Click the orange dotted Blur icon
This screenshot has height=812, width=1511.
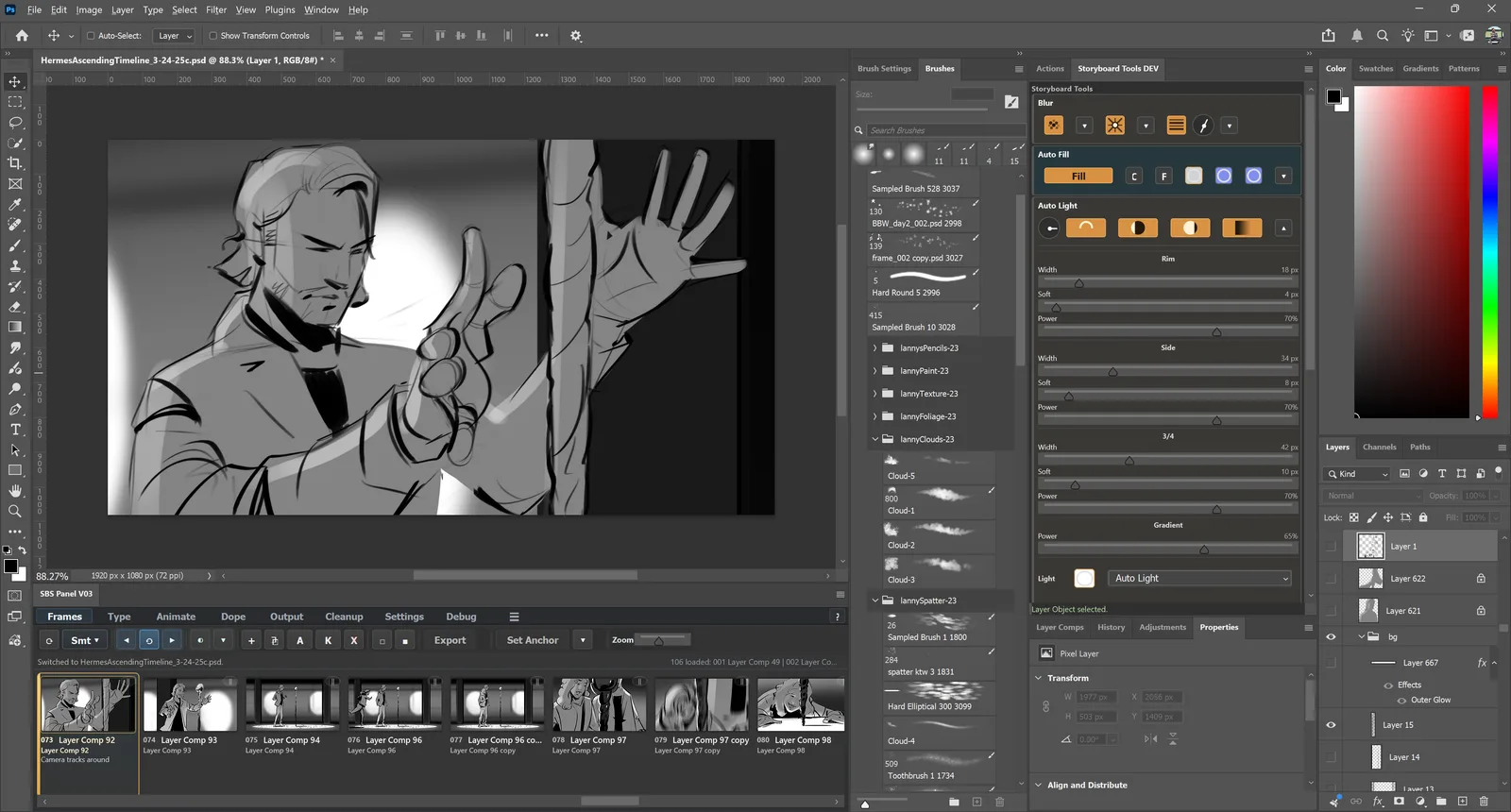click(1054, 125)
